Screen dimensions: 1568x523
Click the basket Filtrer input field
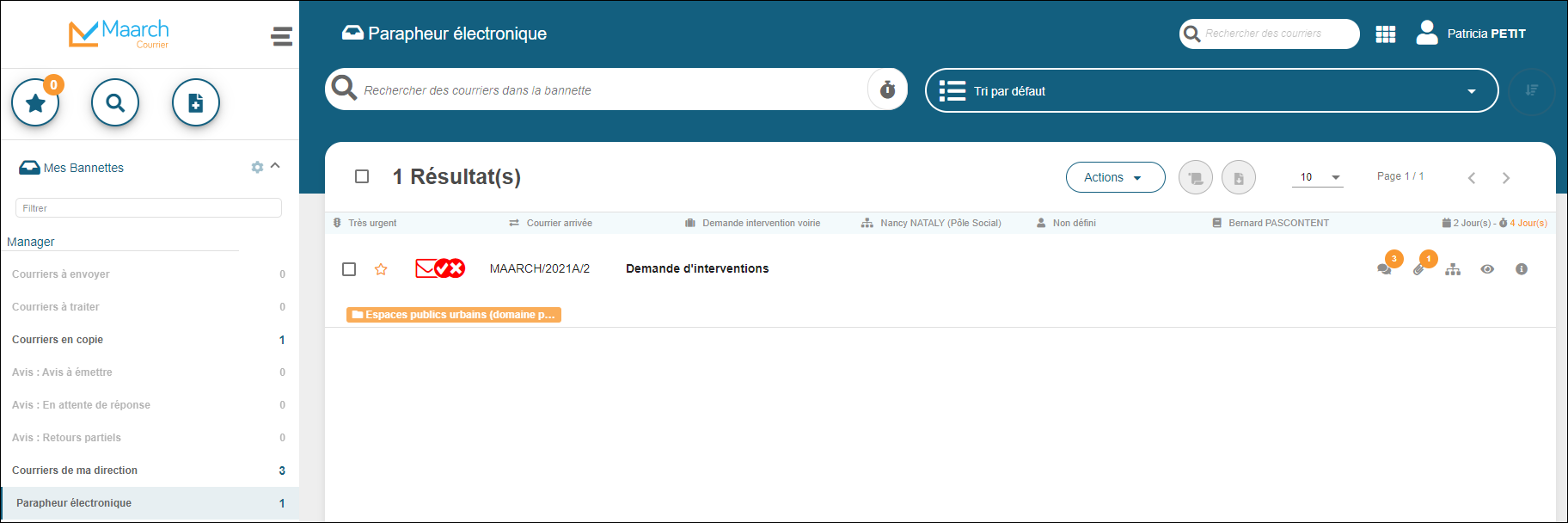click(x=149, y=208)
